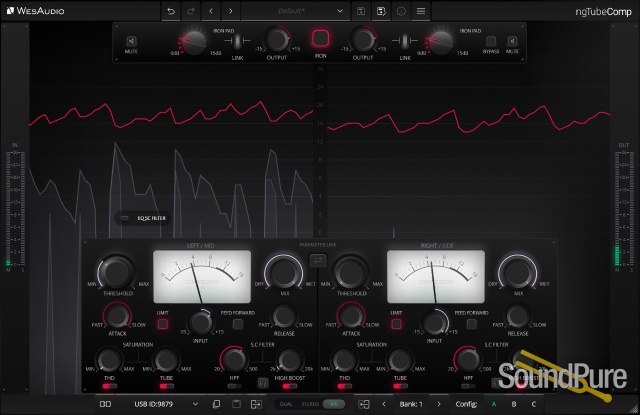The image size is (640, 415).
Task: Go to the previous preset with the left chevron
Action: [x=211, y=11]
